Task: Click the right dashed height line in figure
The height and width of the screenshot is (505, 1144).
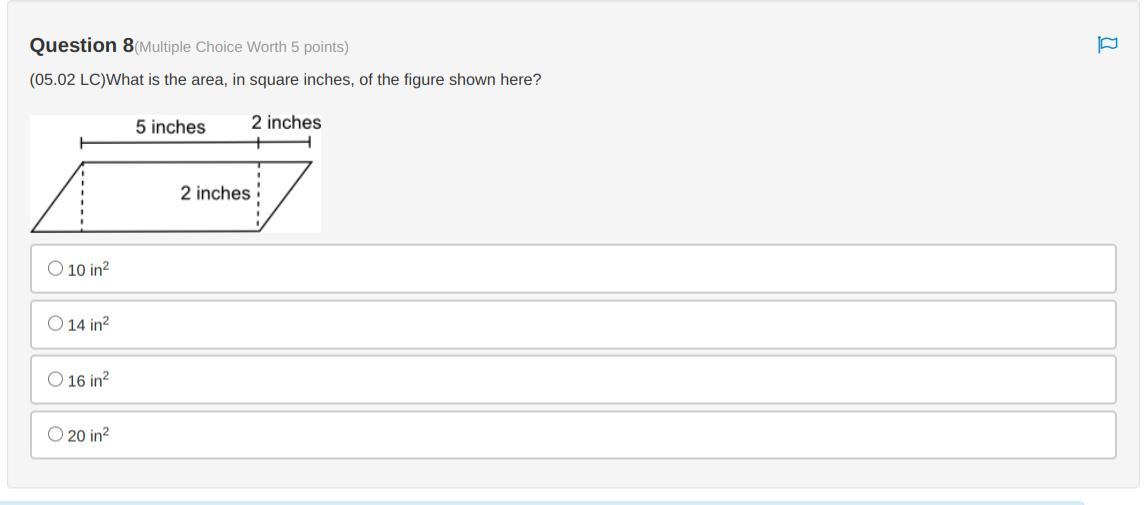Action: coord(259,197)
